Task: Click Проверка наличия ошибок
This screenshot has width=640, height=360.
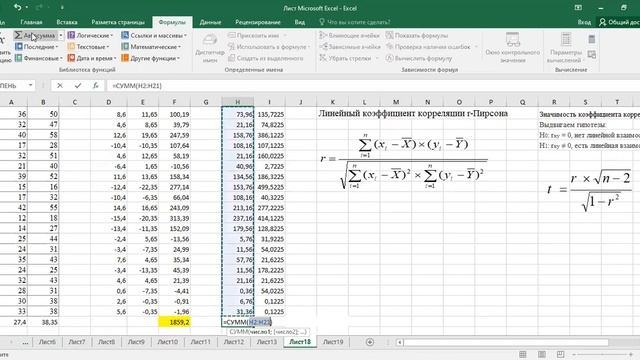Action: point(432,47)
